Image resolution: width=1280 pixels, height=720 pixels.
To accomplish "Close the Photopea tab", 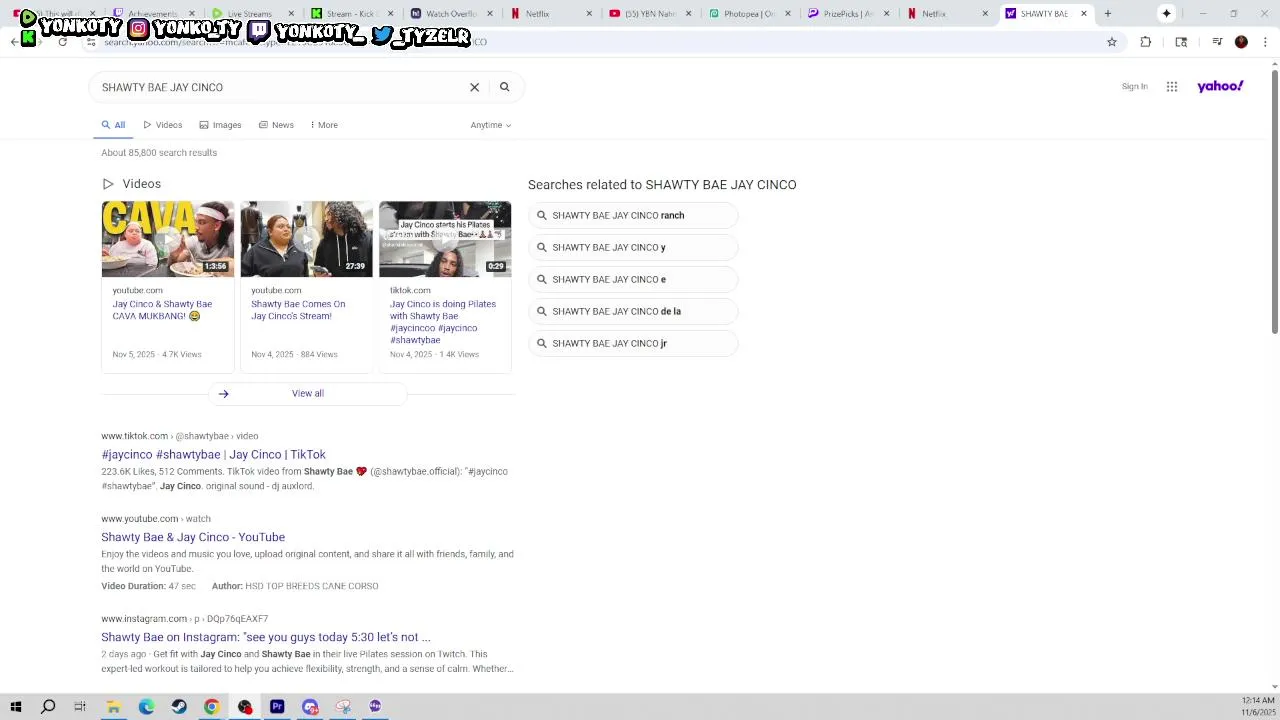I will click(x=788, y=14).
